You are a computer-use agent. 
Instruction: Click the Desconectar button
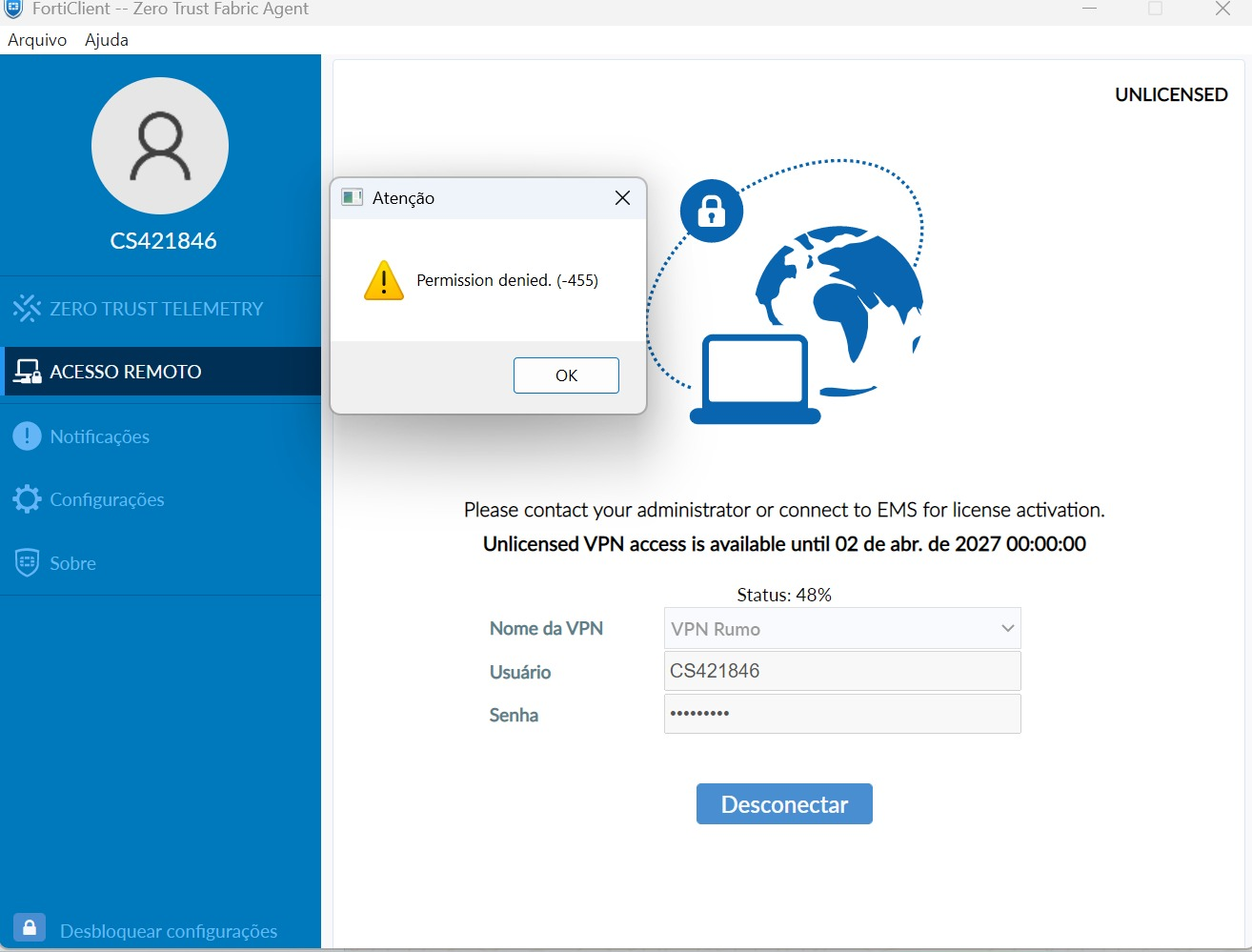[x=784, y=804]
